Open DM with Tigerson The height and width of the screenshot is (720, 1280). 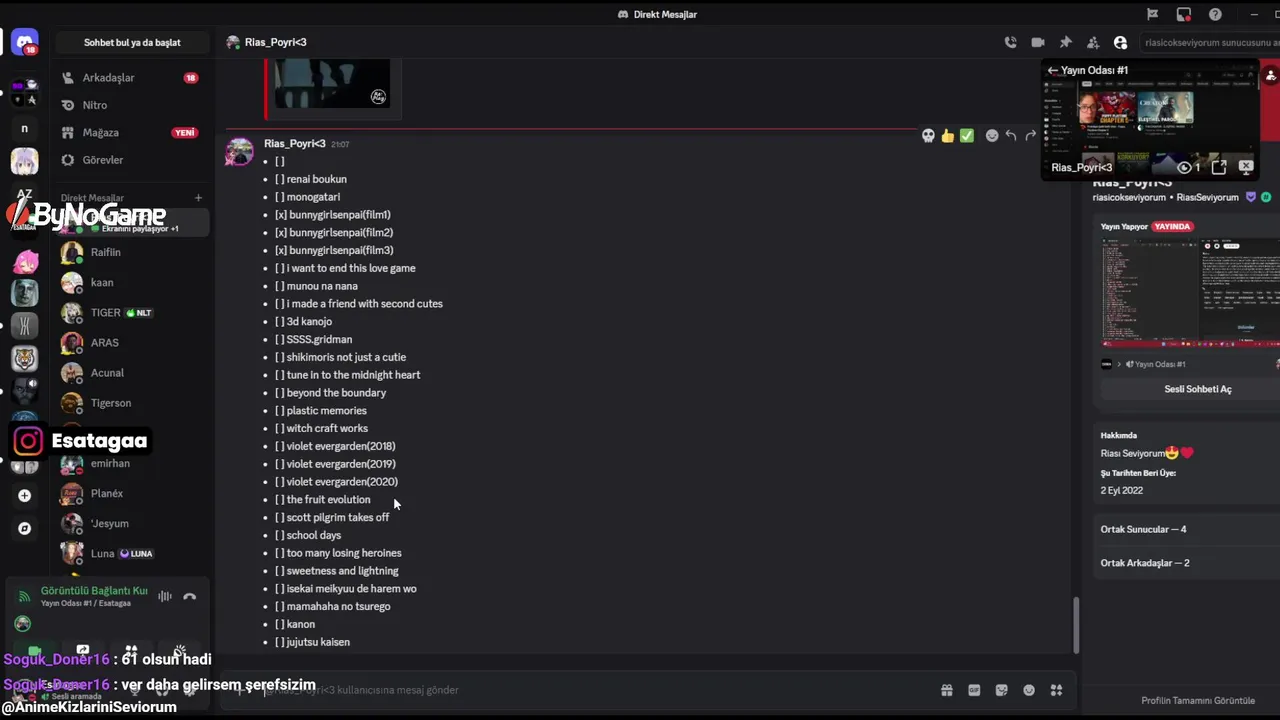coord(132,402)
